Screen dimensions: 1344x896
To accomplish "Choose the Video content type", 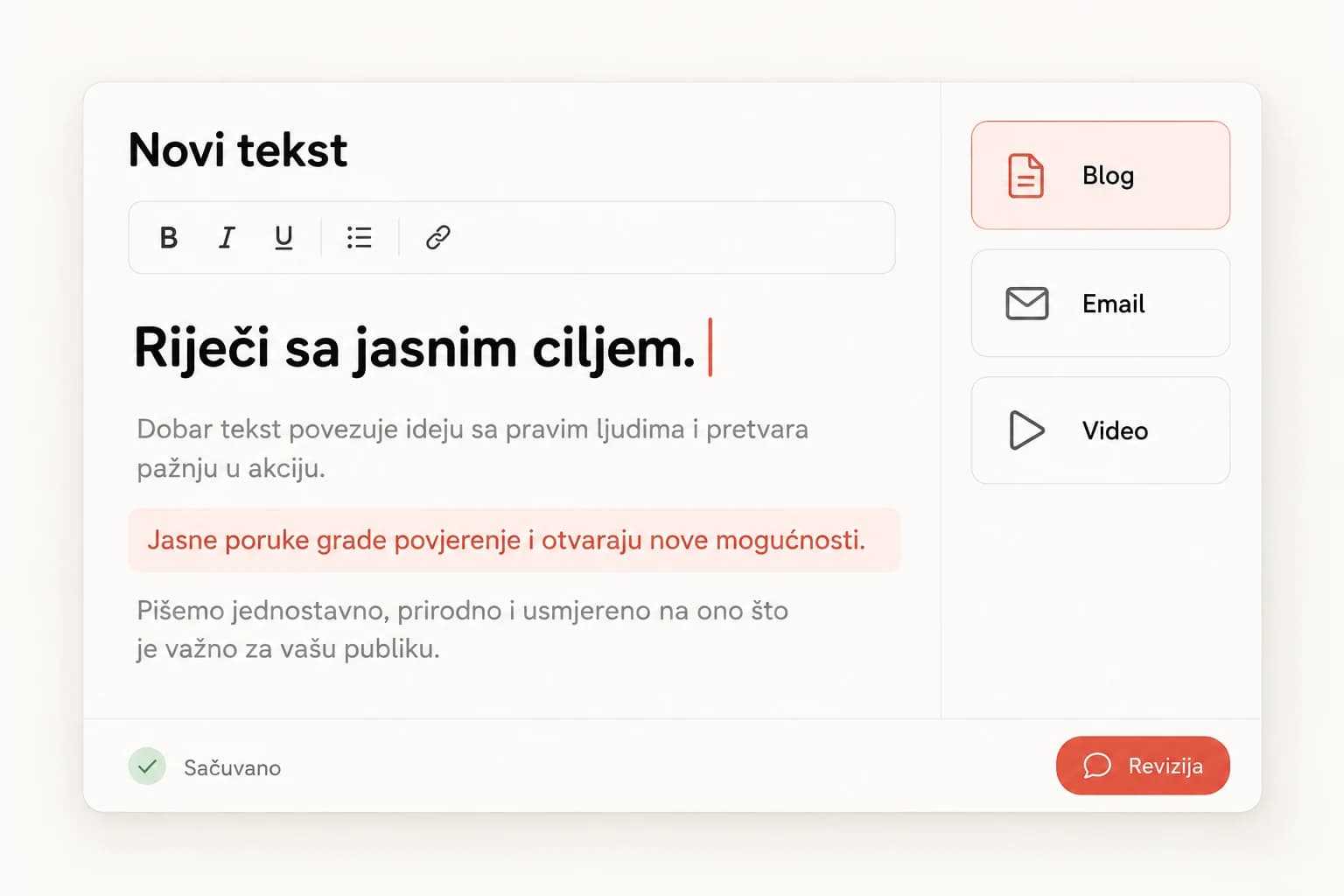I will (x=1100, y=430).
